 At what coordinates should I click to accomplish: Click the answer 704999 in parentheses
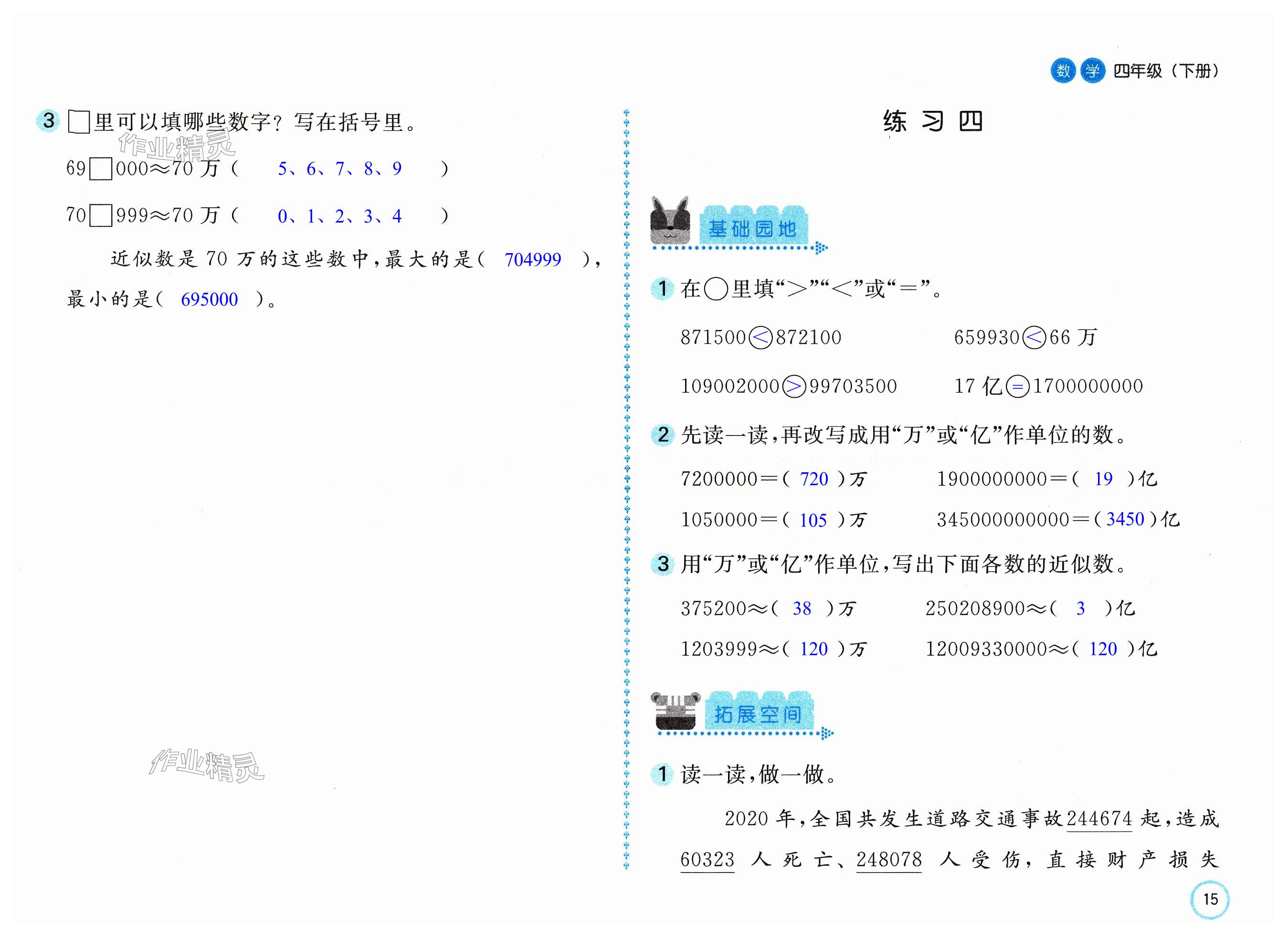pyautogui.click(x=532, y=260)
